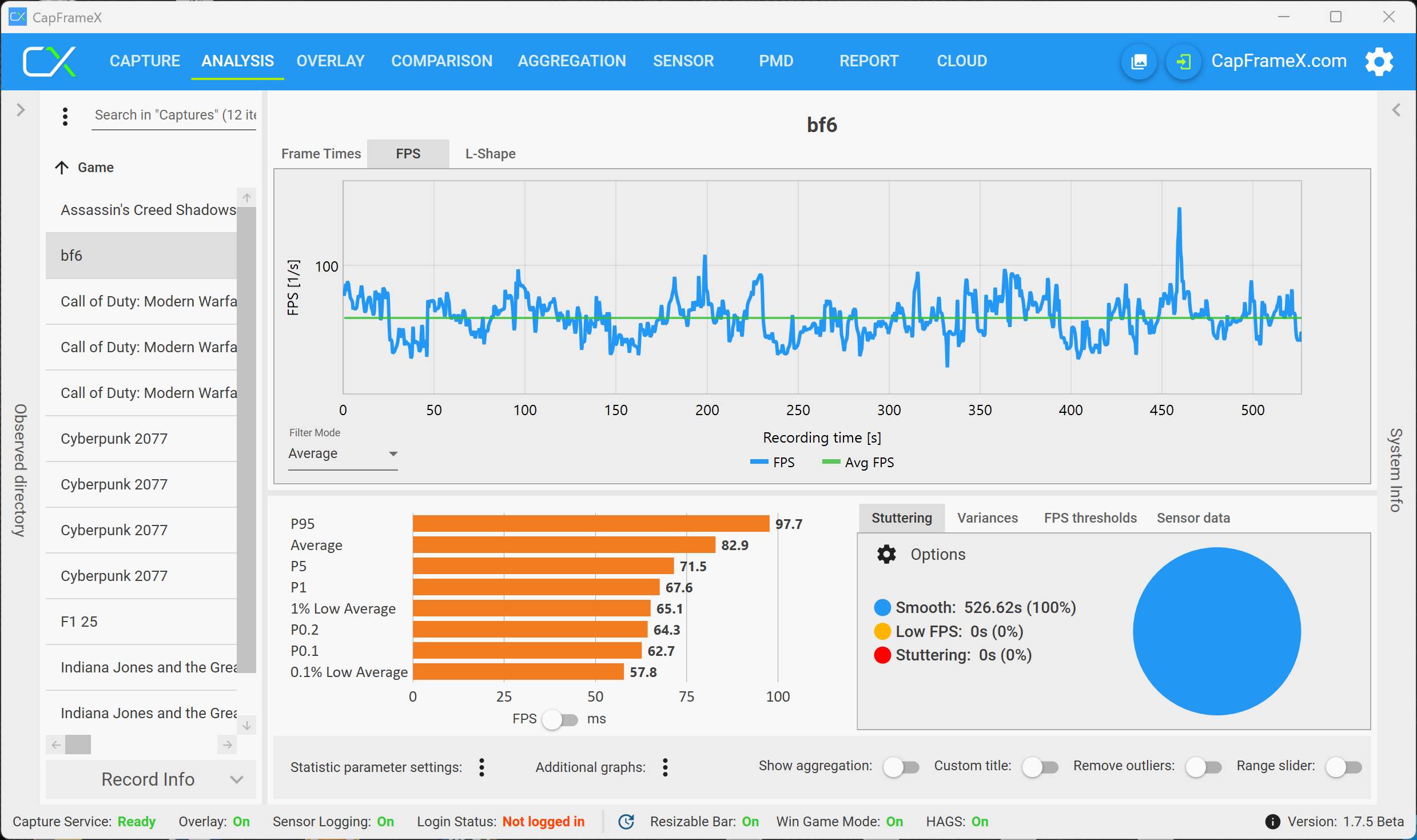
Task: Click the Captures search field
Action: 174,115
